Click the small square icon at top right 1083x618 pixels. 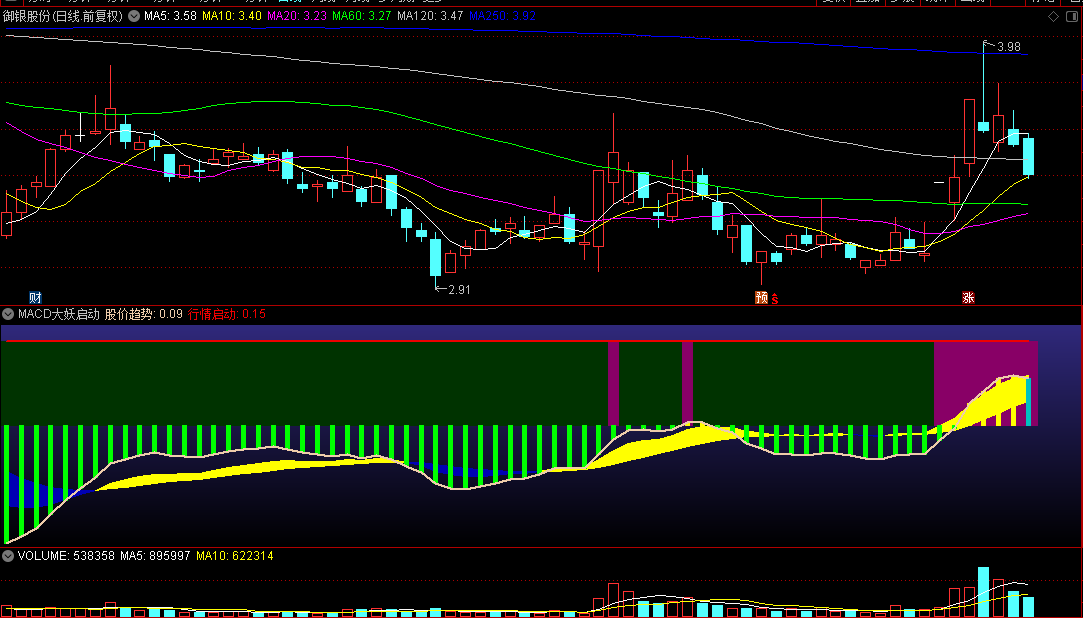tap(1070, 16)
